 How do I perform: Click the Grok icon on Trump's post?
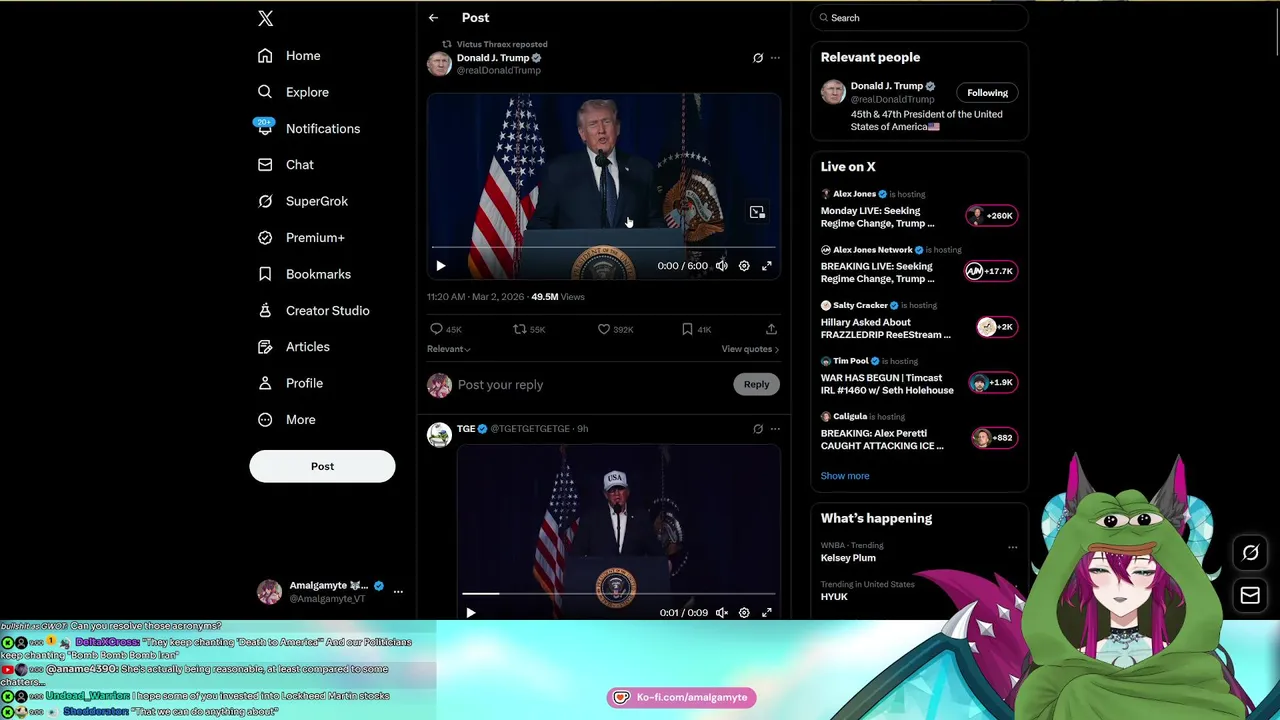758,58
